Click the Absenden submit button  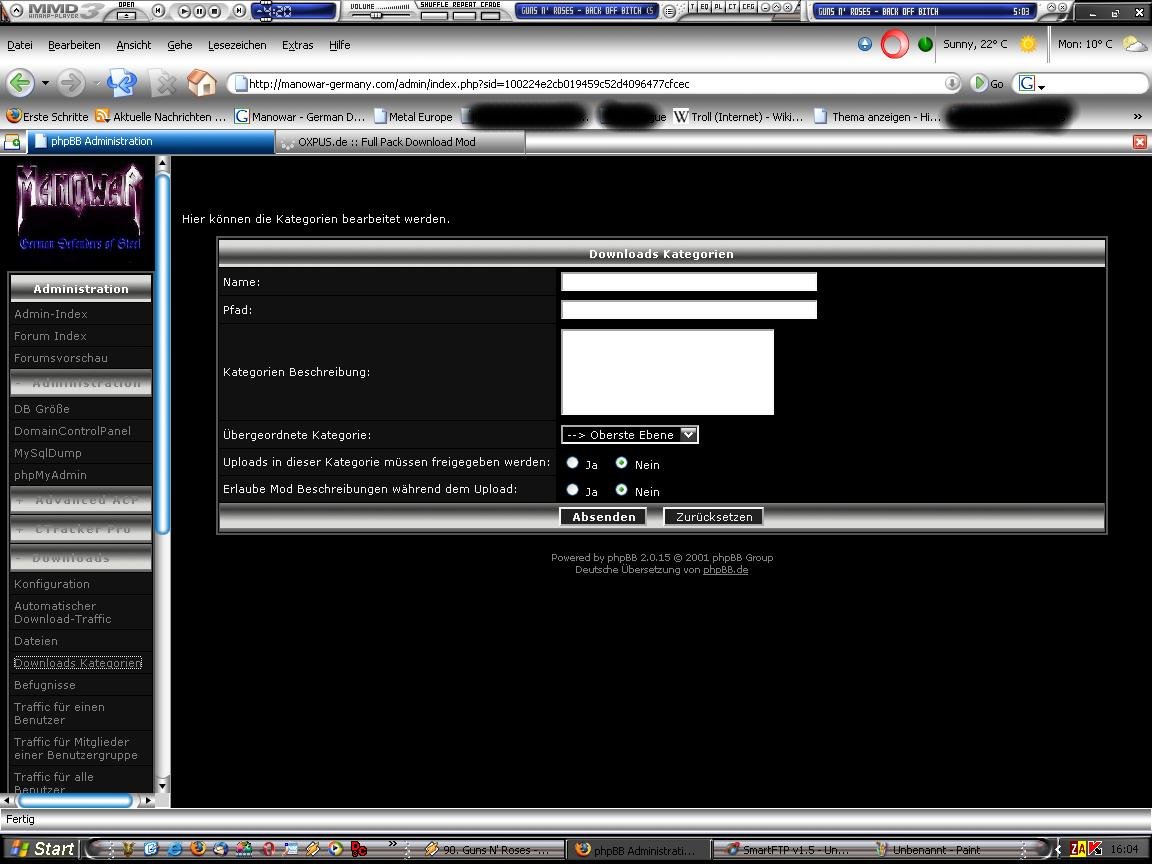(603, 517)
